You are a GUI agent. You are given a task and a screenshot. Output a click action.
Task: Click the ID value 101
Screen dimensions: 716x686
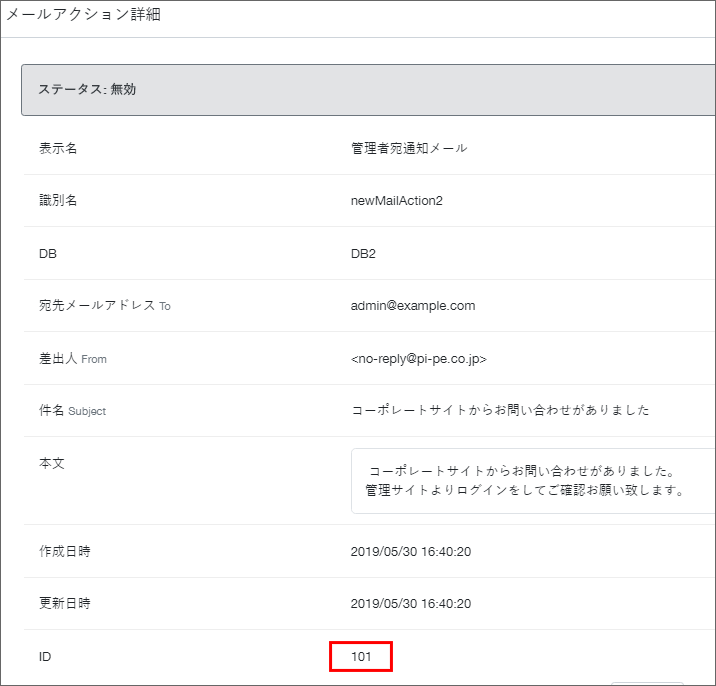[x=361, y=657]
